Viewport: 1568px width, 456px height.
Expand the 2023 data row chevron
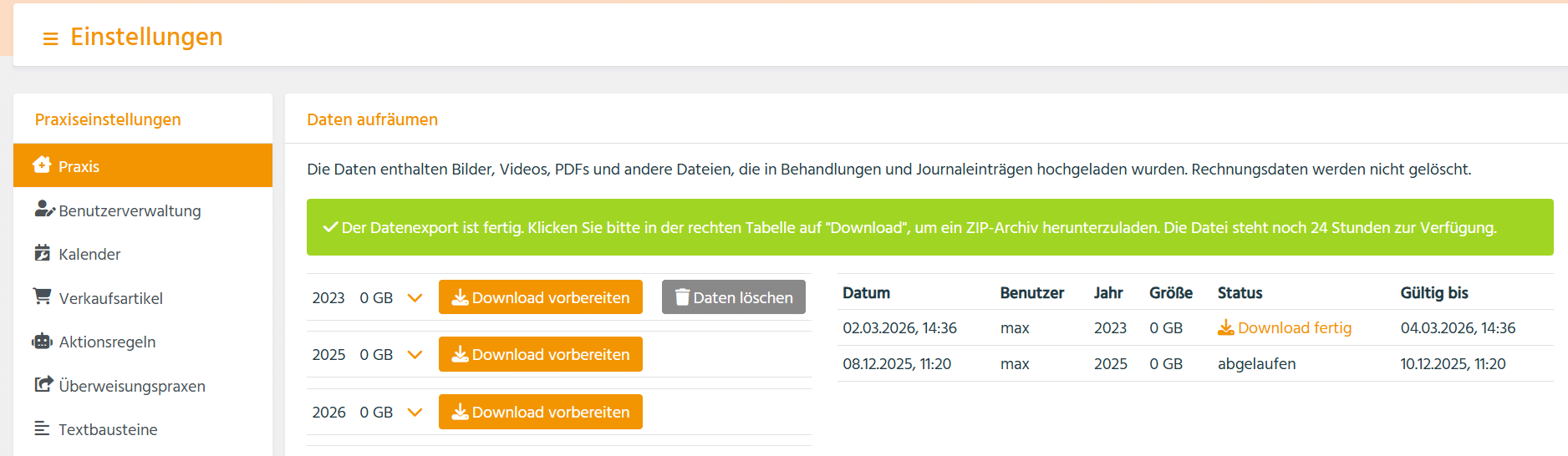point(415,298)
